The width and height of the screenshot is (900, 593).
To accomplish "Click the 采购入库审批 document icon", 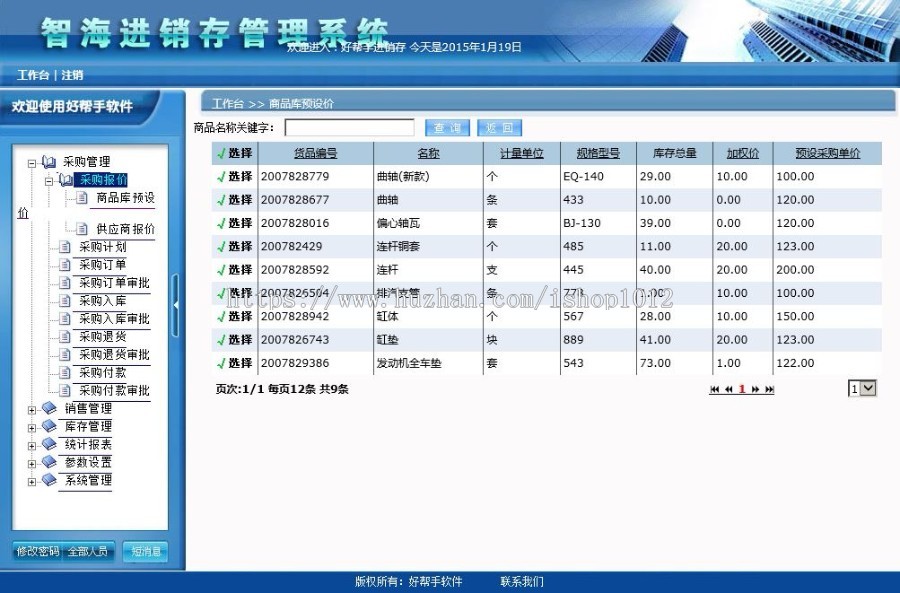I will click(x=65, y=319).
